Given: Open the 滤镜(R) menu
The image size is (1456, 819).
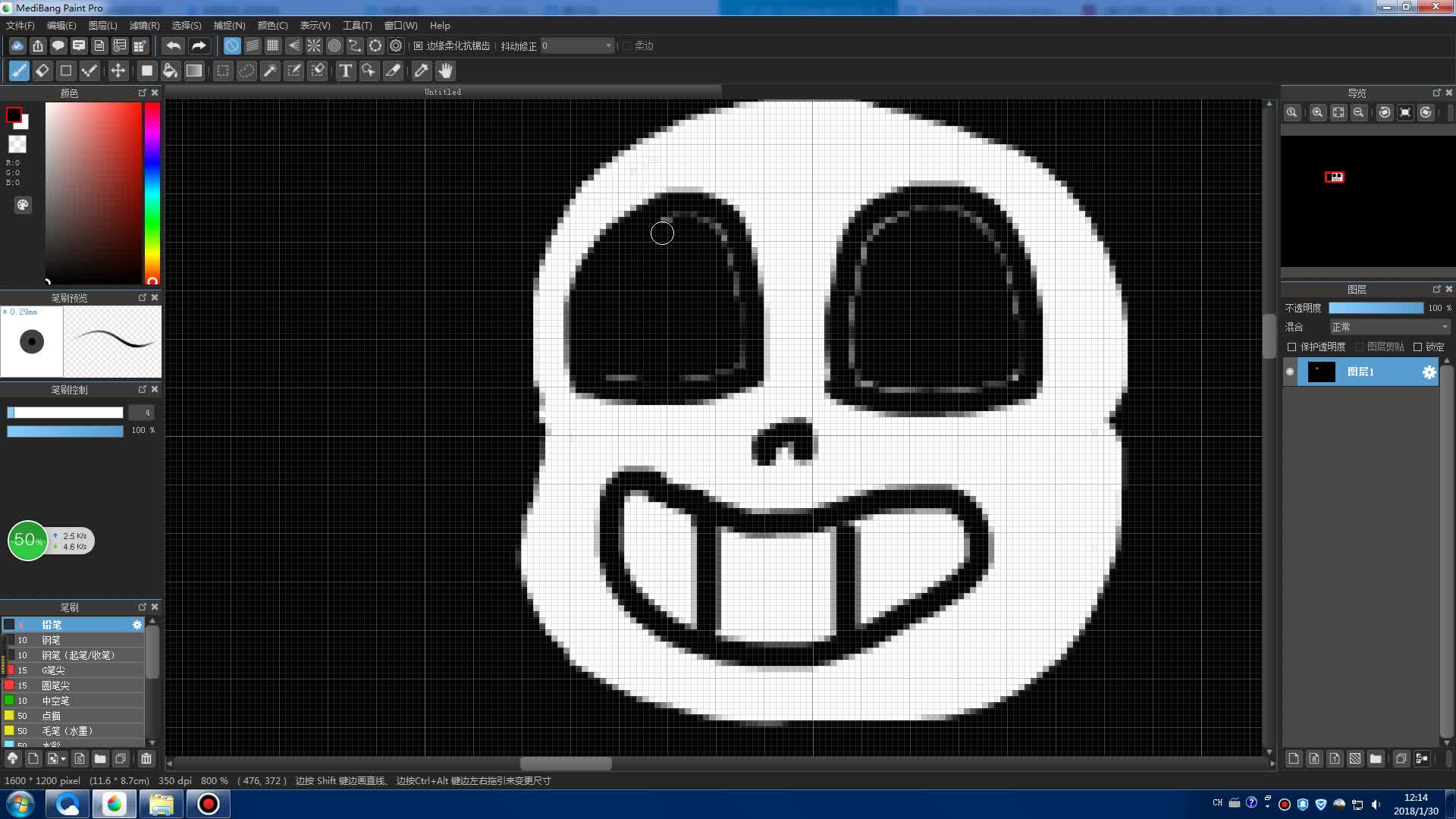Looking at the screenshot, I should click(145, 25).
